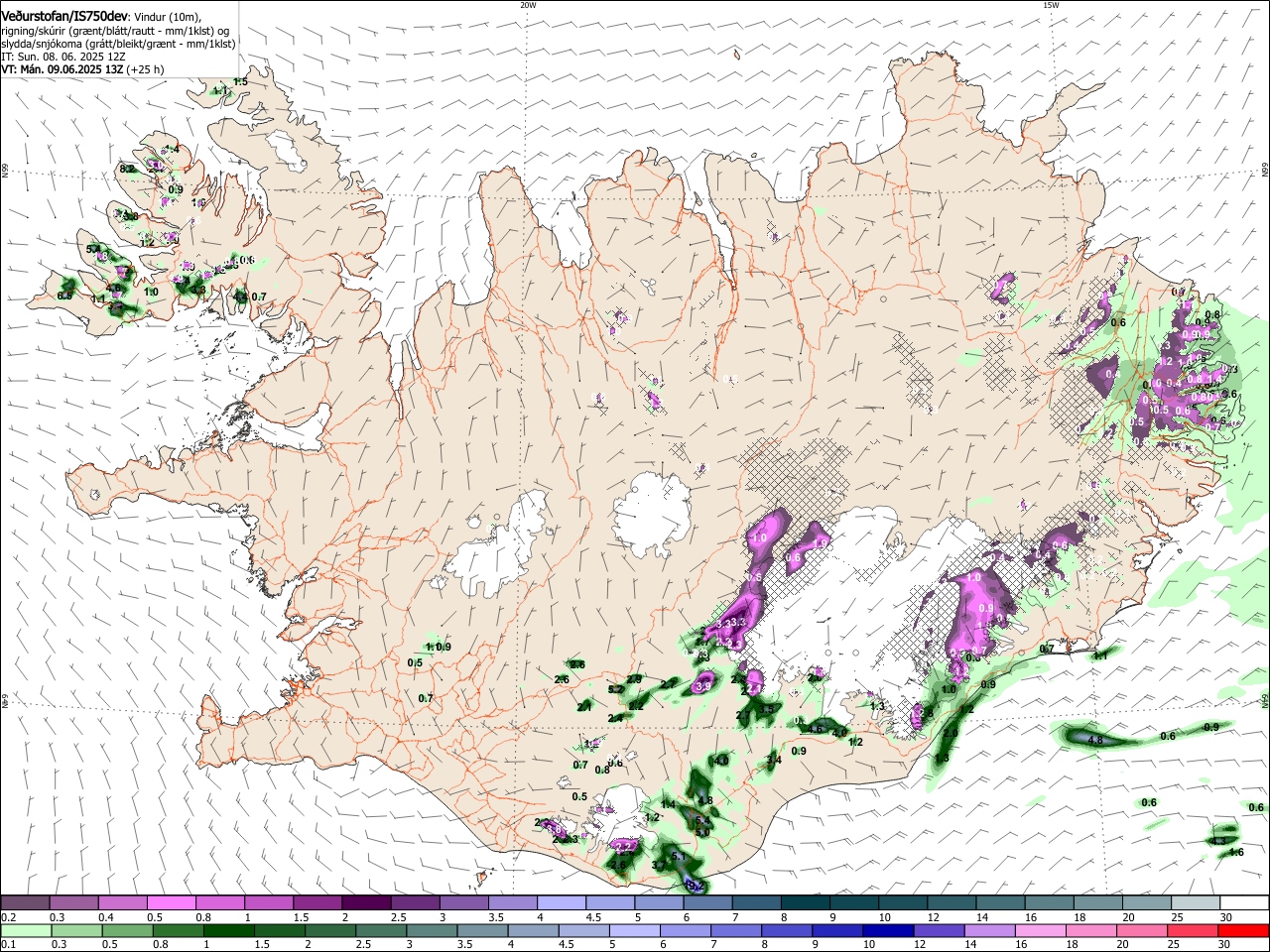Click the 4.3 precipitation value over the southeast sea
This screenshot has width=1270, height=952.
point(1219,840)
